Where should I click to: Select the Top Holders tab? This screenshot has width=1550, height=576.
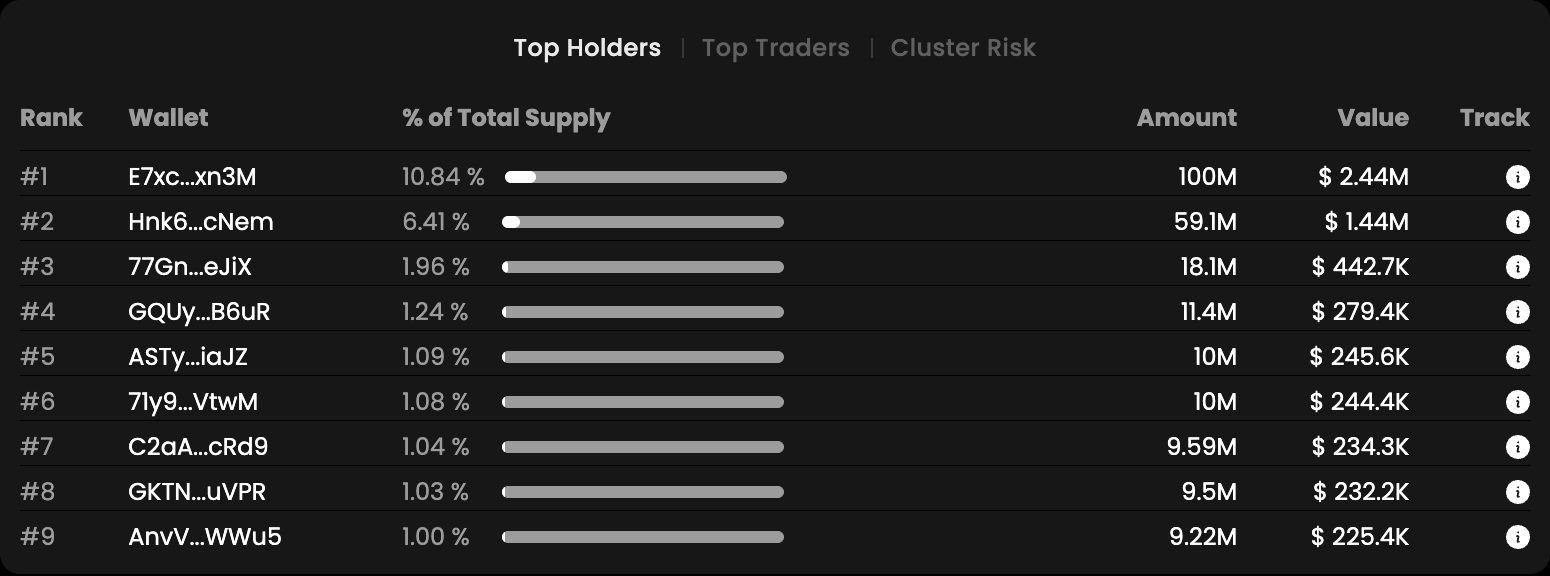[x=587, y=48]
